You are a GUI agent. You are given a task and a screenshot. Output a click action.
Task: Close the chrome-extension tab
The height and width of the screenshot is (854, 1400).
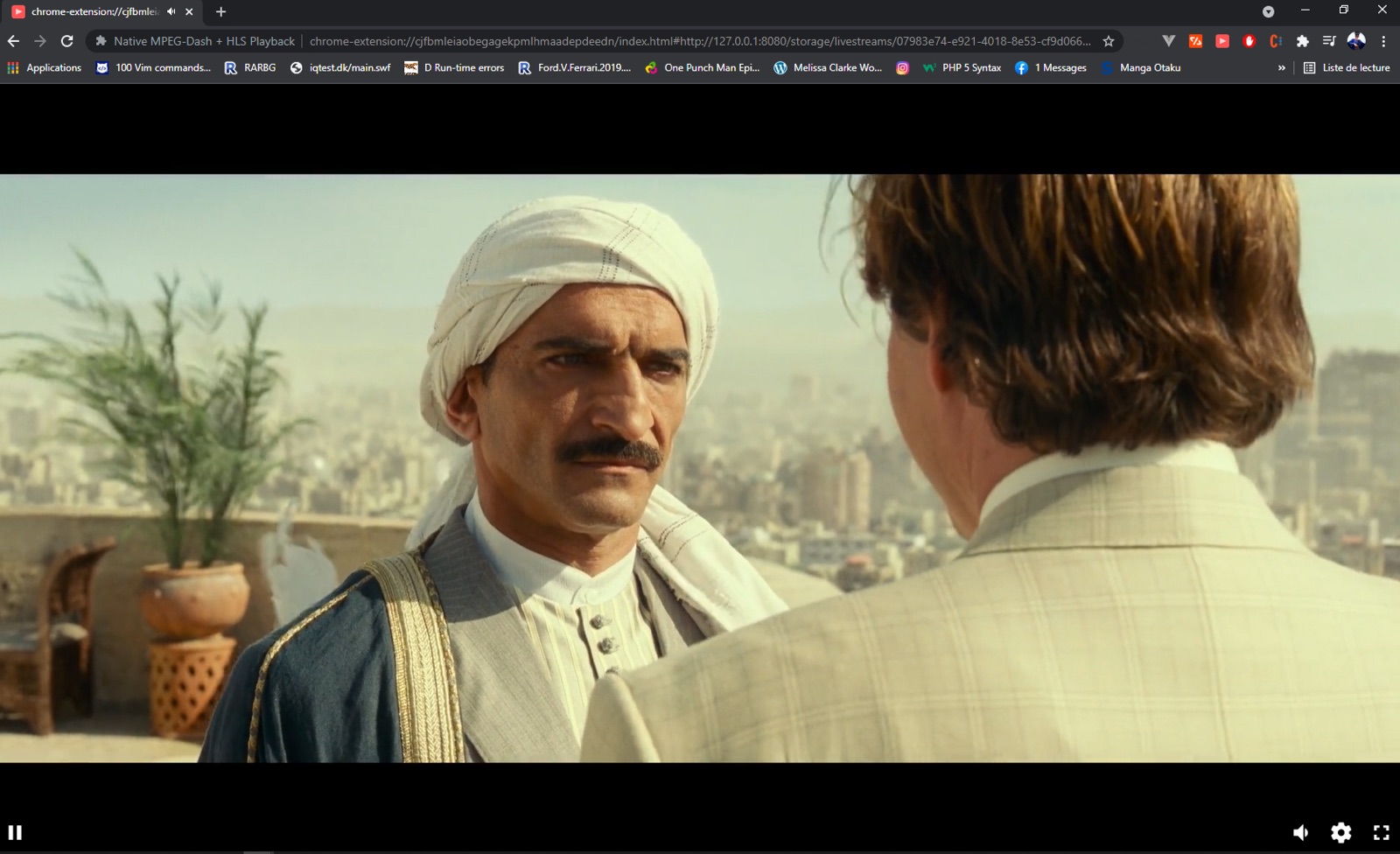coord(189,11)
